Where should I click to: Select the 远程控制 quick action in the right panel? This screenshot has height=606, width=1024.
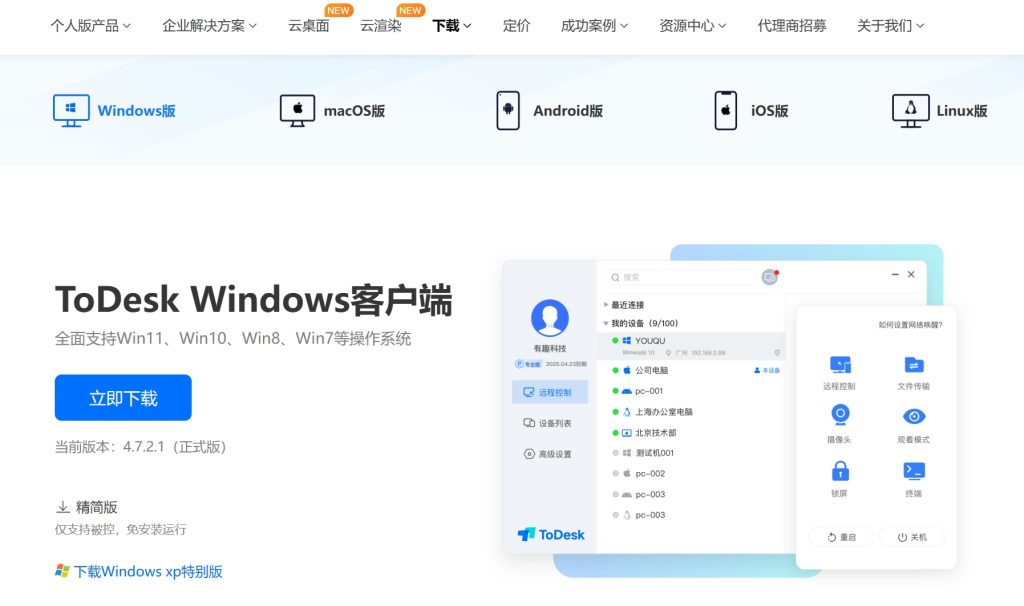[840, 370]
